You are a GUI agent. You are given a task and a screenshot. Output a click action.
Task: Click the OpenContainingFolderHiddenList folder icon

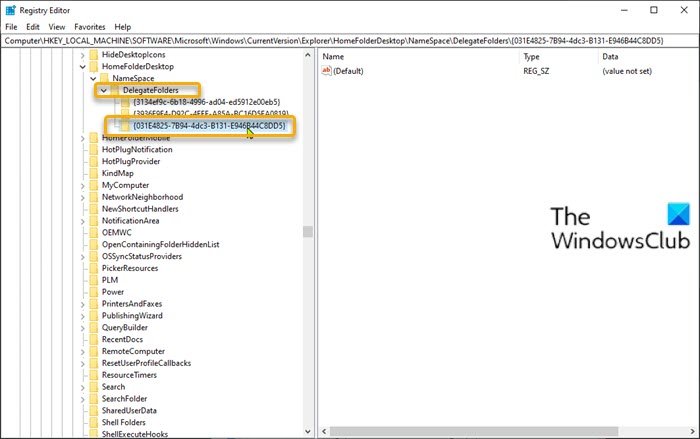tap(94, 244)
